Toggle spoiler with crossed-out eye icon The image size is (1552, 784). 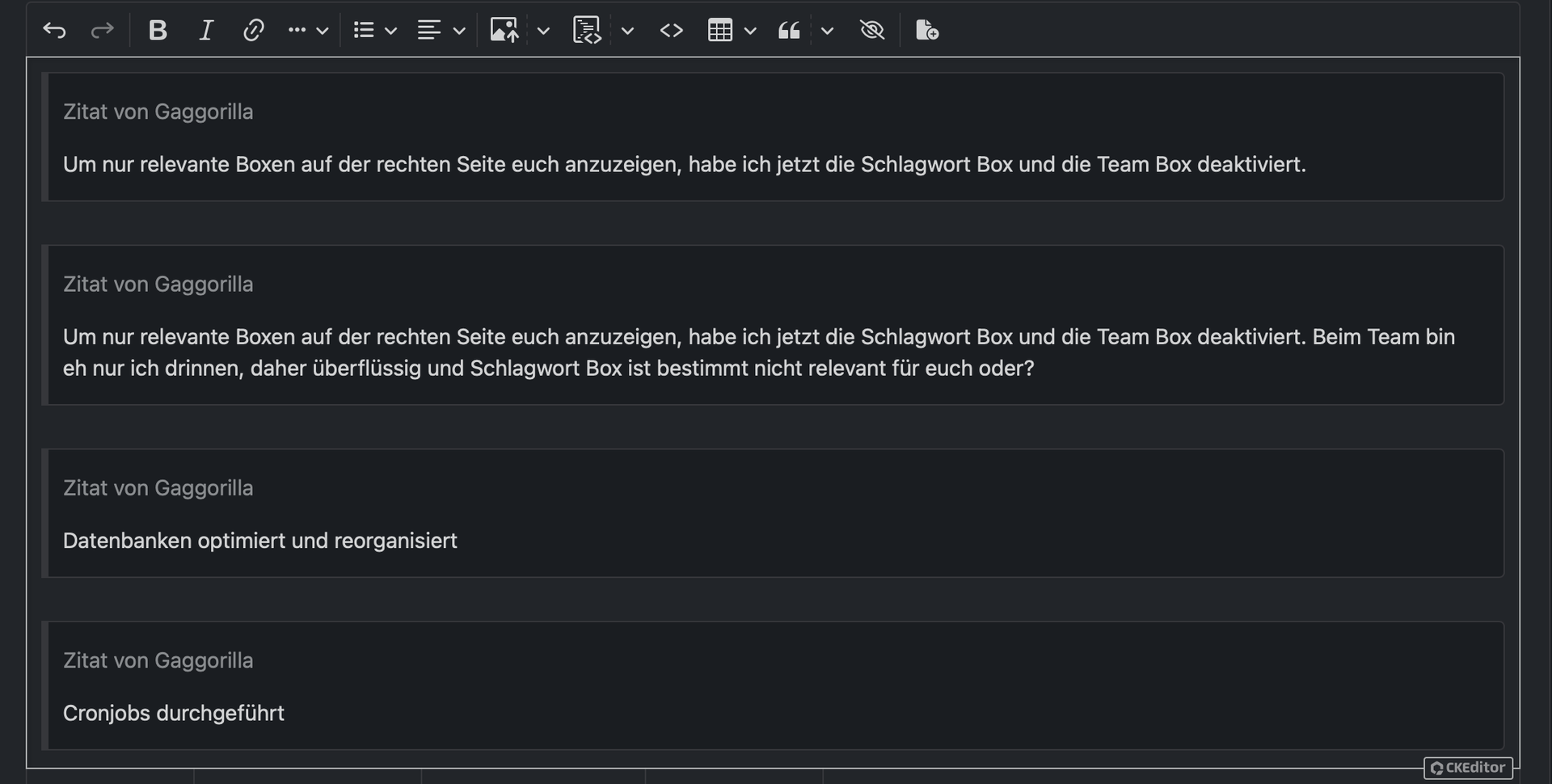click(x=872, y=31)
